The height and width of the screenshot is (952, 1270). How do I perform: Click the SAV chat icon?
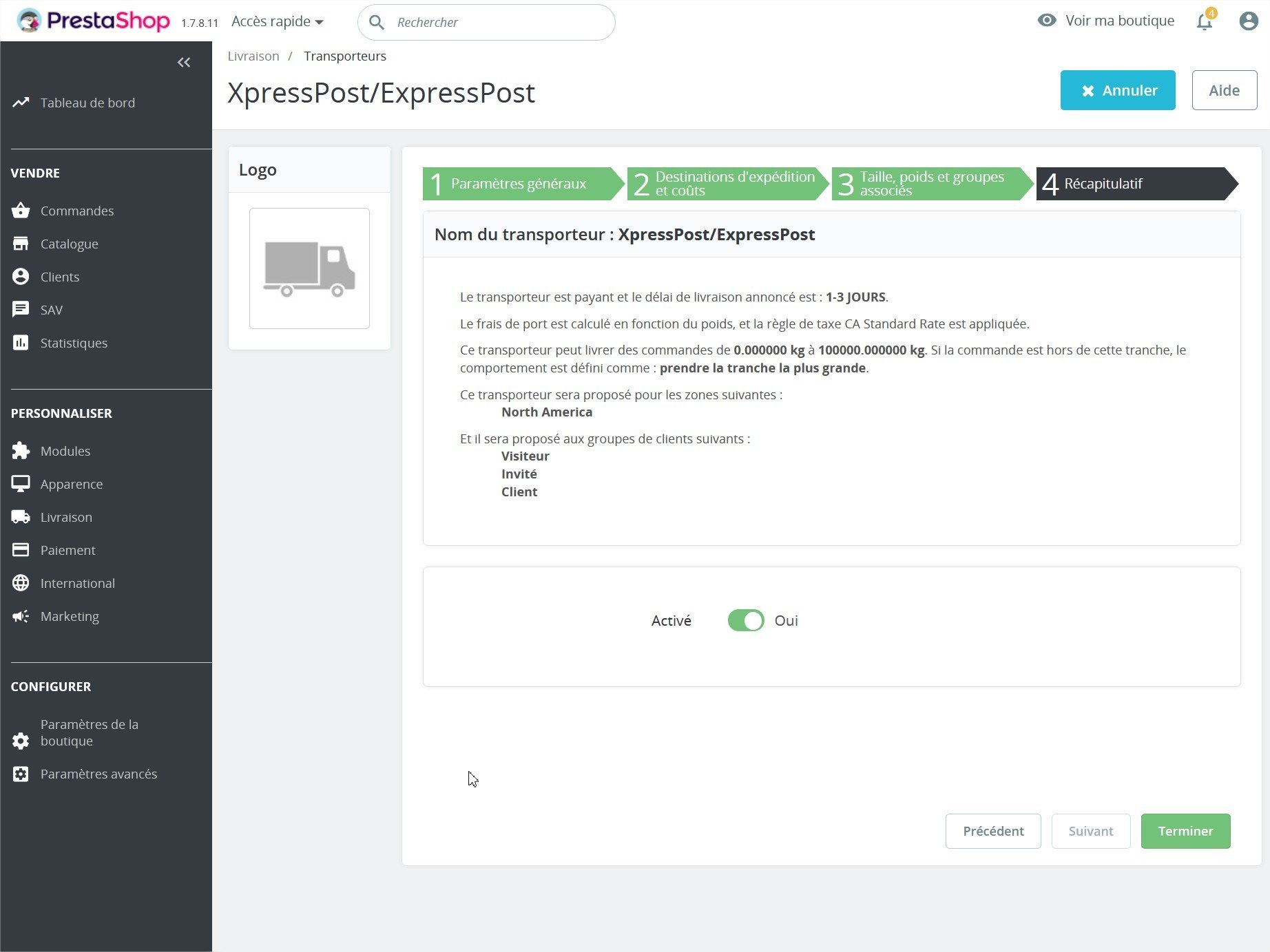click(21, 310)
